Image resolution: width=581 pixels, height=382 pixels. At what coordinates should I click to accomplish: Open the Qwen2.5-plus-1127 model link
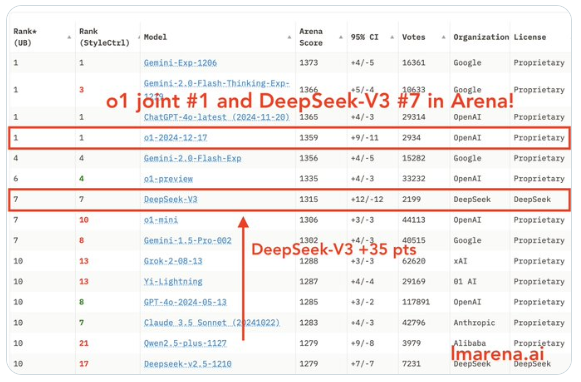coord(185,343)
